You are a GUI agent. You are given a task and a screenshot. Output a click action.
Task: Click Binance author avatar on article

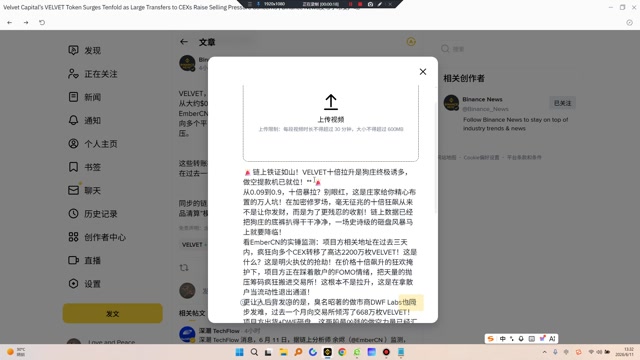187,63
